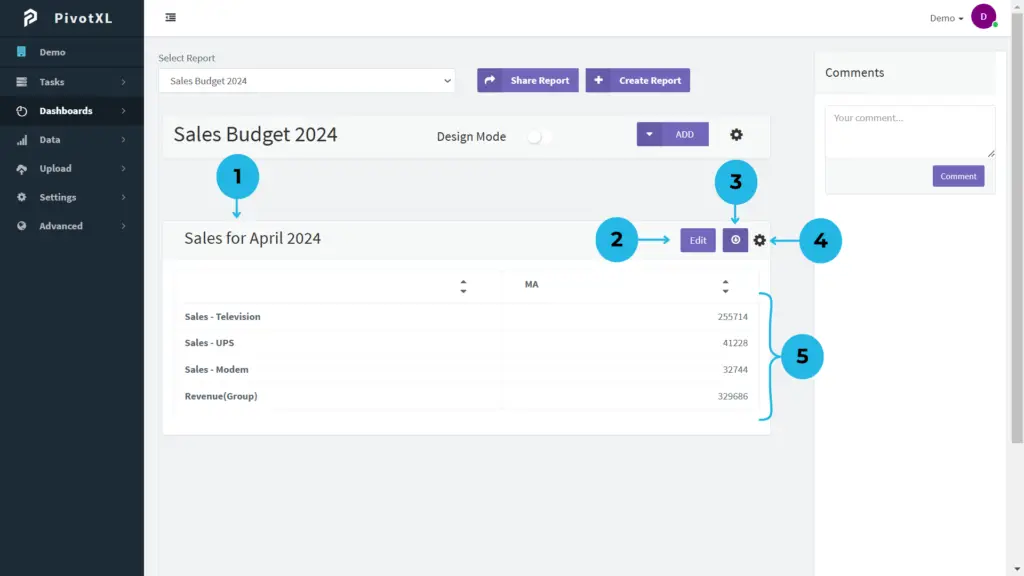Select Dashboards in the sidebar
Viewport: 1024px width, 576px height.
[72, 111]
